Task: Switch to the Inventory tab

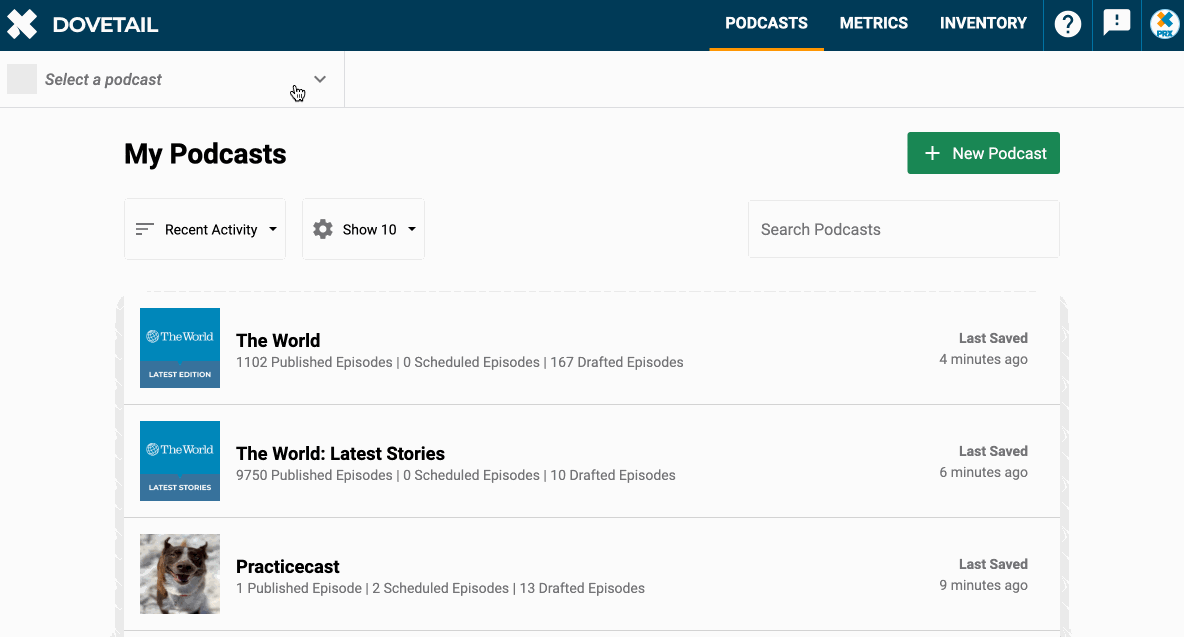Action: click(x=983, y=23)
